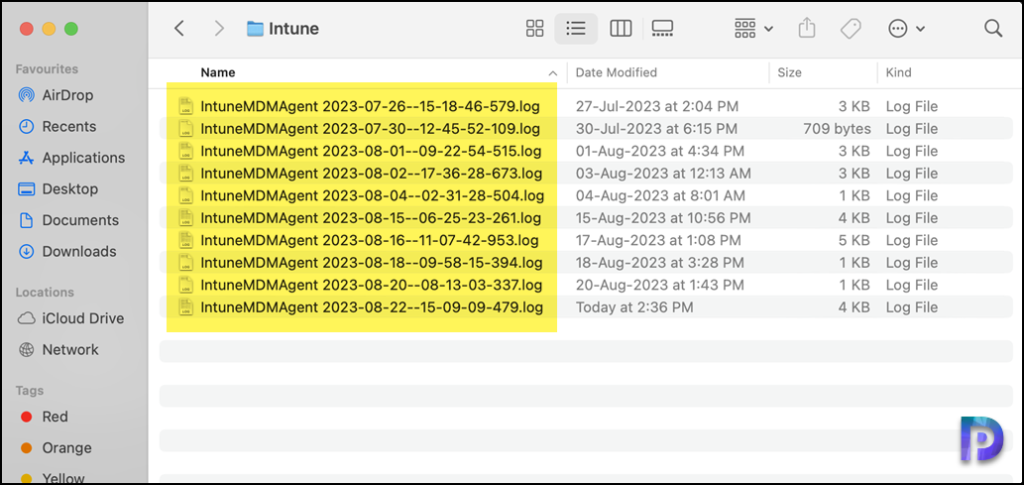
Task: Select the Red tag
Action: [x=44, y=416]
